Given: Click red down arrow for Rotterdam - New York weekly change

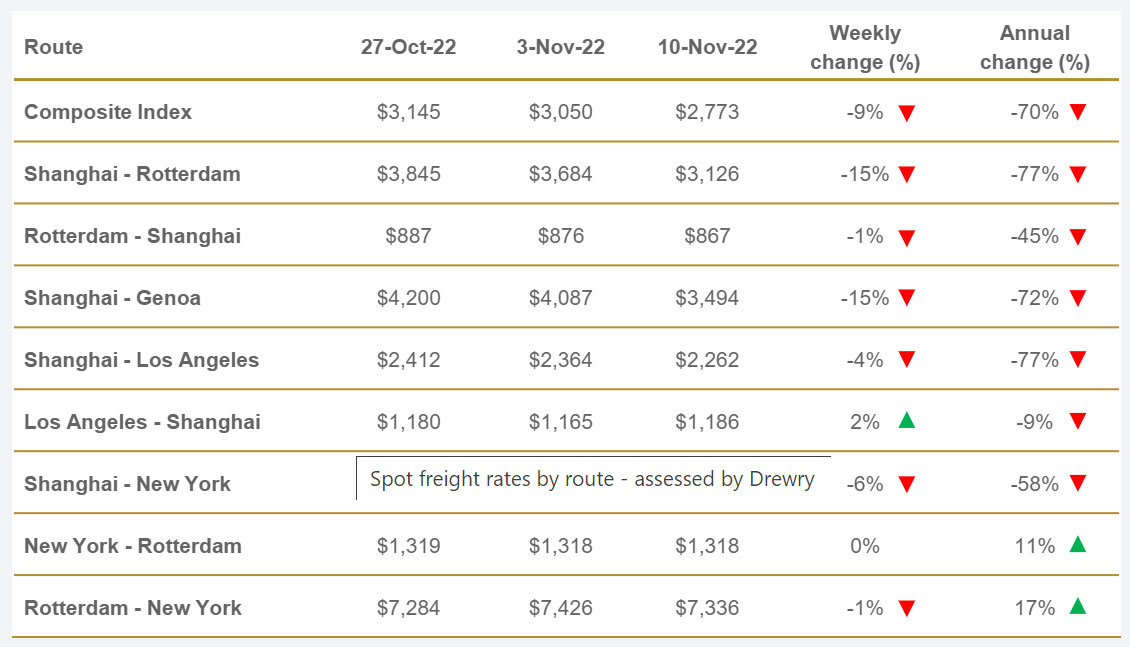Looking at the screenshot, I should click(906, 609).
